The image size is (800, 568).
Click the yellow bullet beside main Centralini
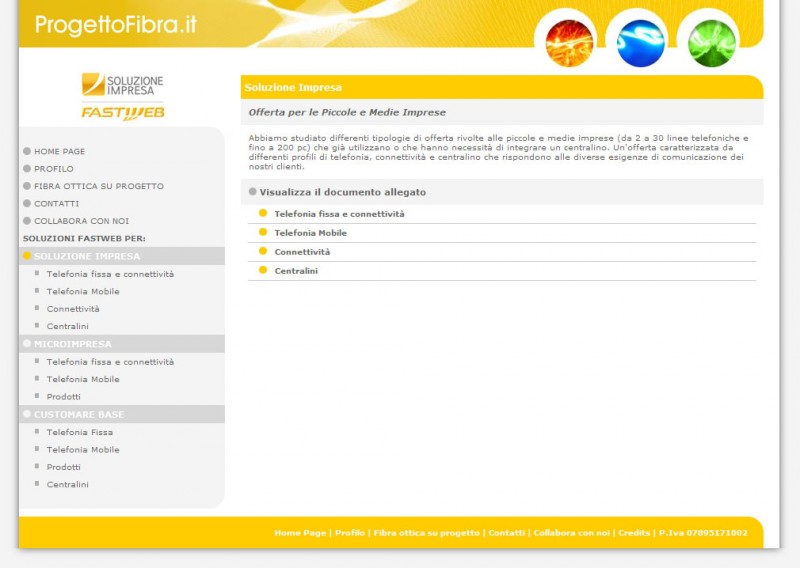click(263, 270)
